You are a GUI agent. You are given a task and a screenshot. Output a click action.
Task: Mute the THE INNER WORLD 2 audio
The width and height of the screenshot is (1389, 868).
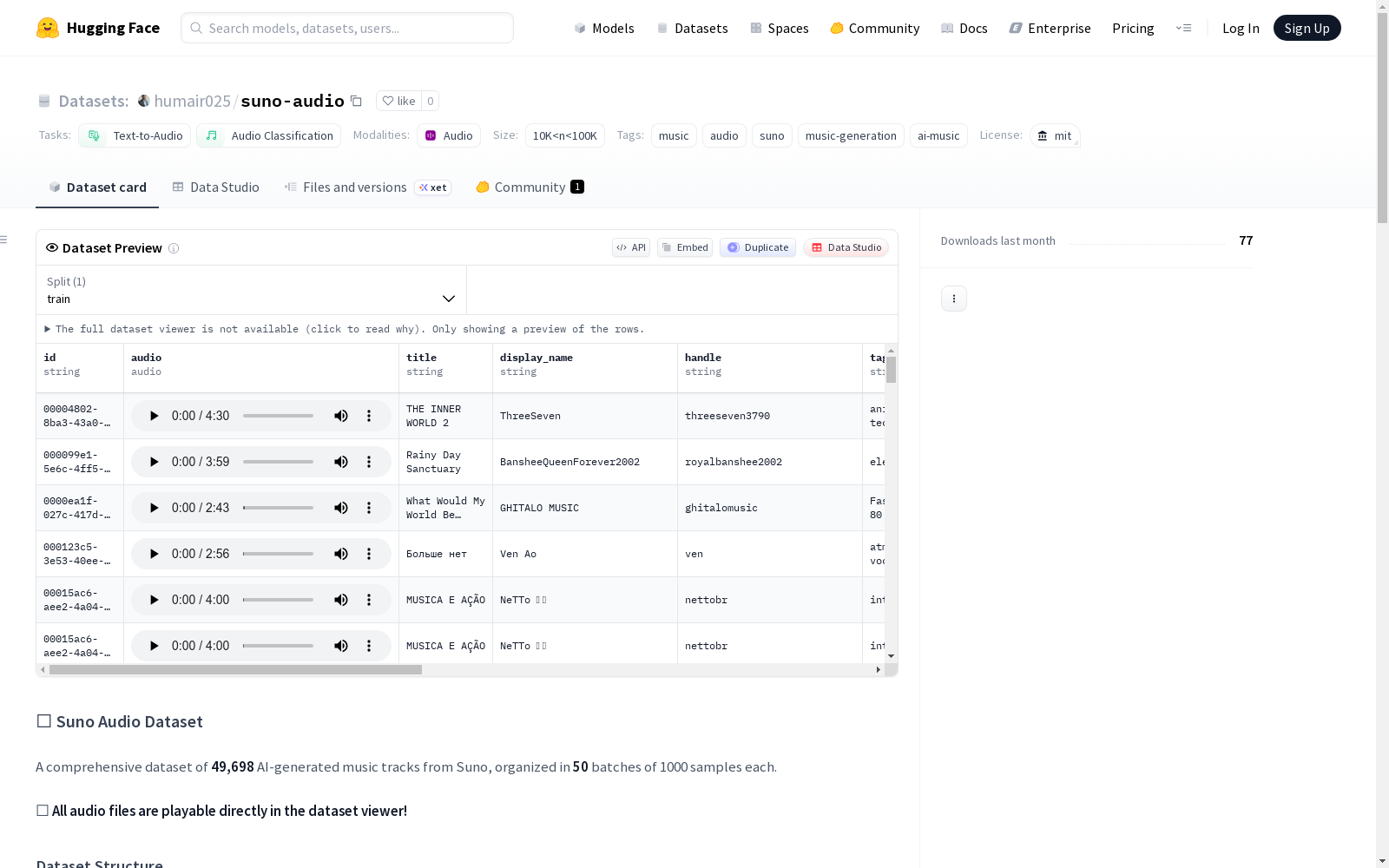pos(341,416)
